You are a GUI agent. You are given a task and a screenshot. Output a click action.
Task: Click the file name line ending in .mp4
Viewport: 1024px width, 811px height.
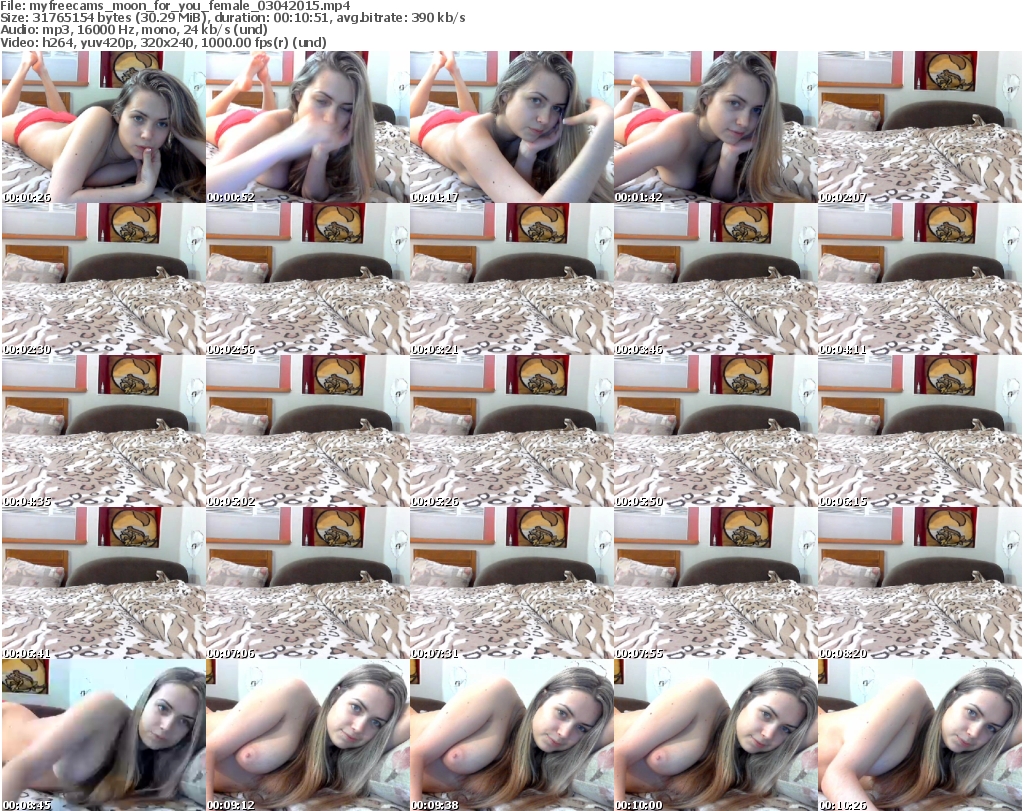[176, 6]
